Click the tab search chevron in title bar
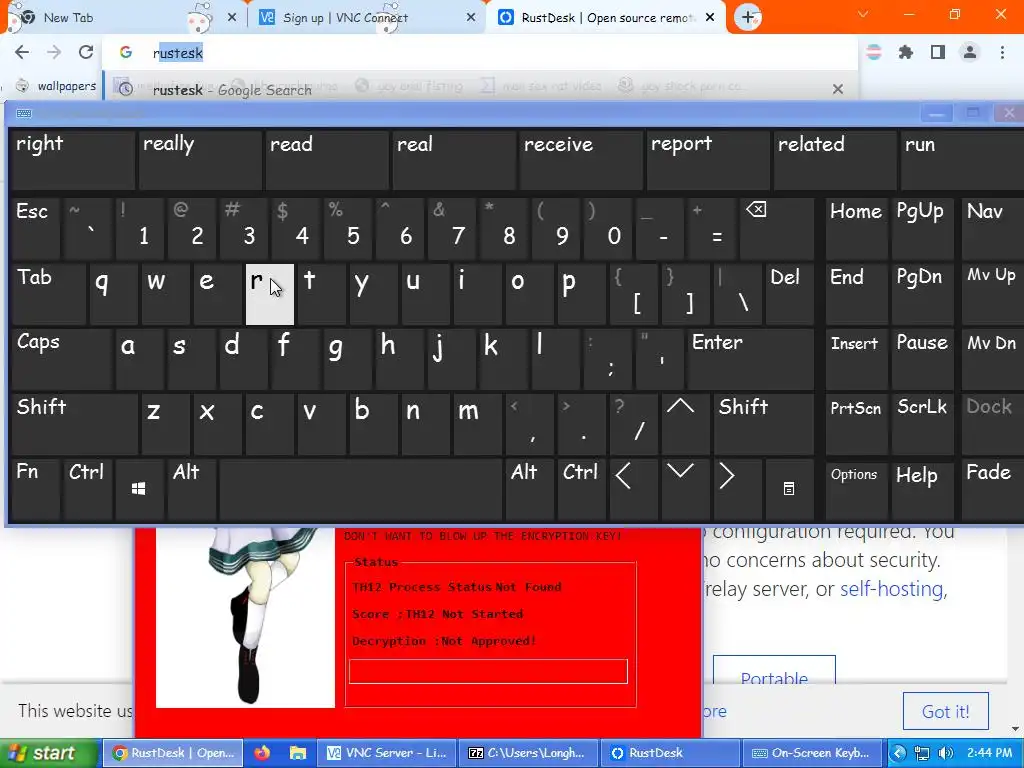The image size is (1024, 768). click(863, 14)
